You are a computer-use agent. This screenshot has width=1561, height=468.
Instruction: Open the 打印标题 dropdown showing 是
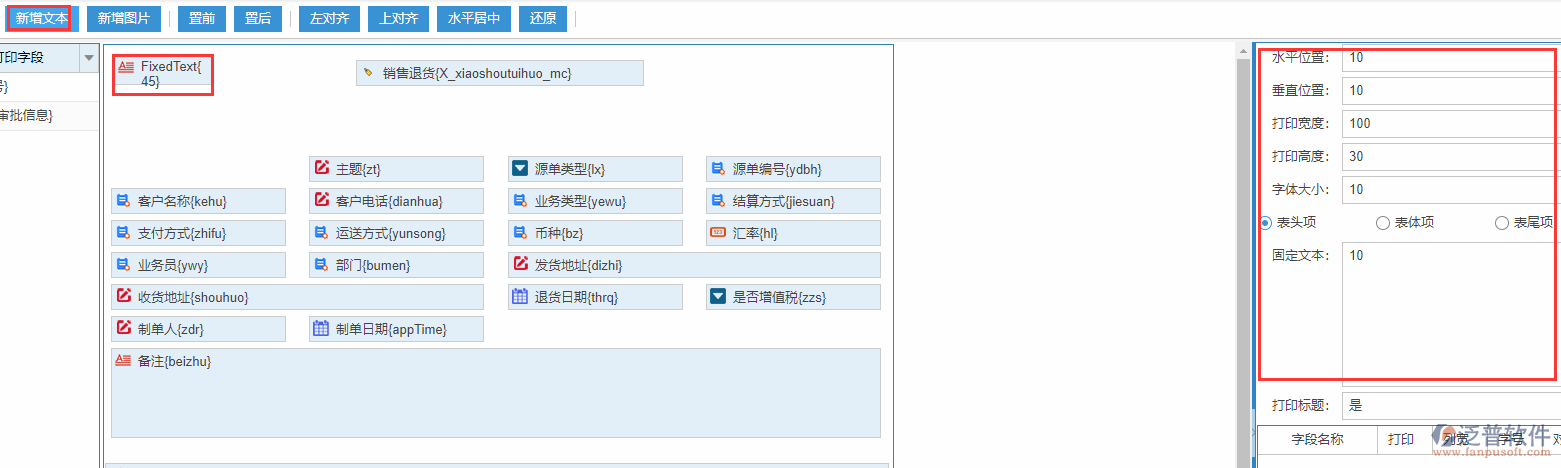(1450, 405)
